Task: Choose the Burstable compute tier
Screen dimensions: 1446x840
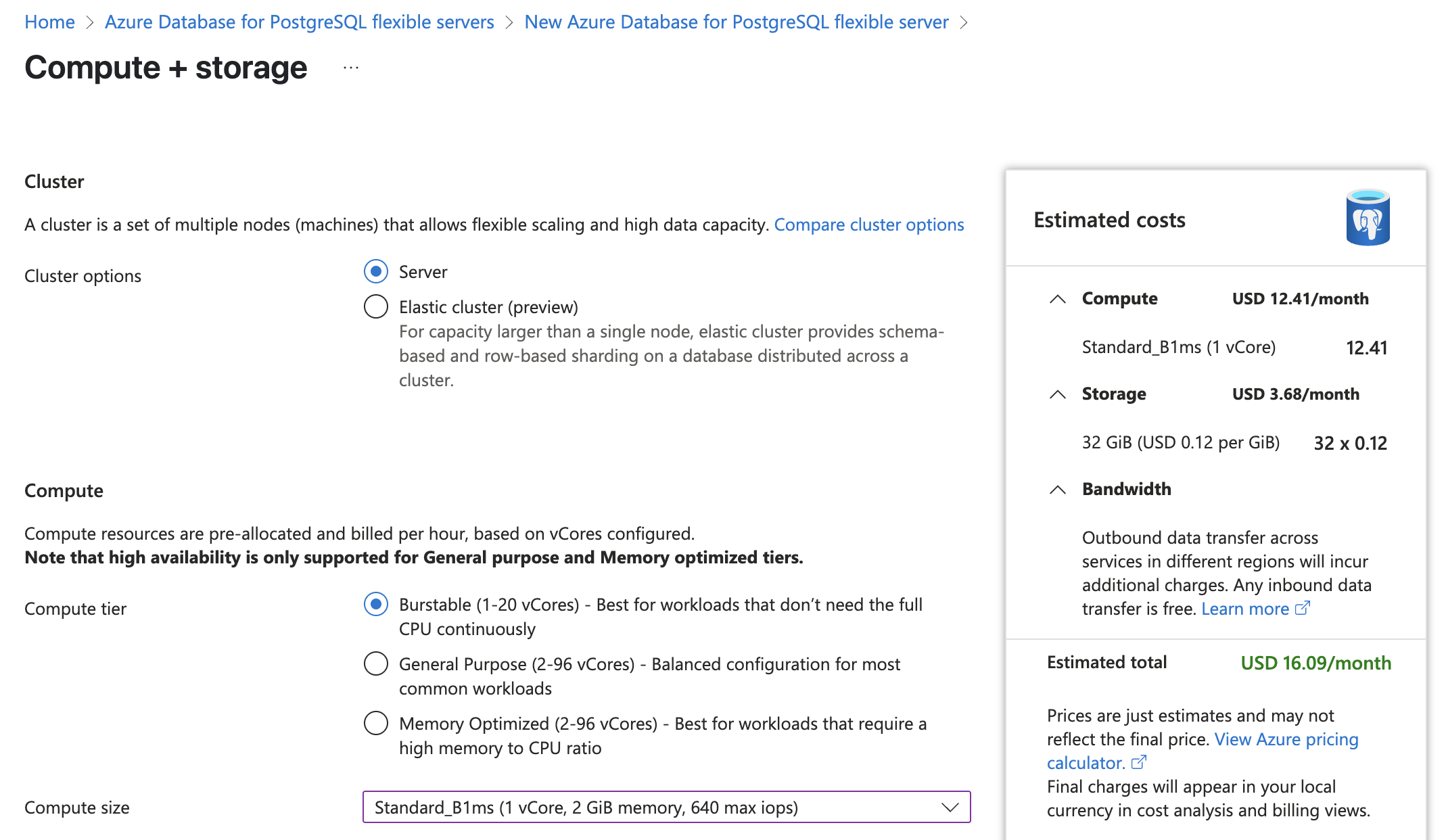Action: tap(376, 604)
